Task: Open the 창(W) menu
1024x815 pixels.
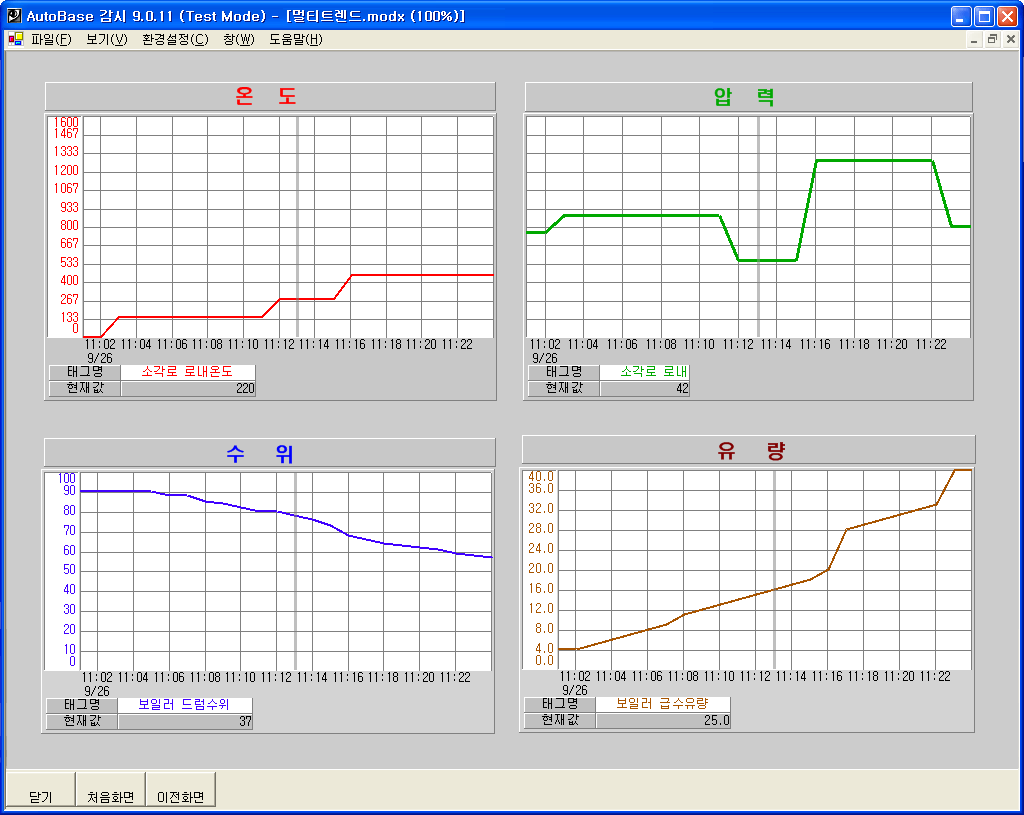Action: (x=239, y=39)
